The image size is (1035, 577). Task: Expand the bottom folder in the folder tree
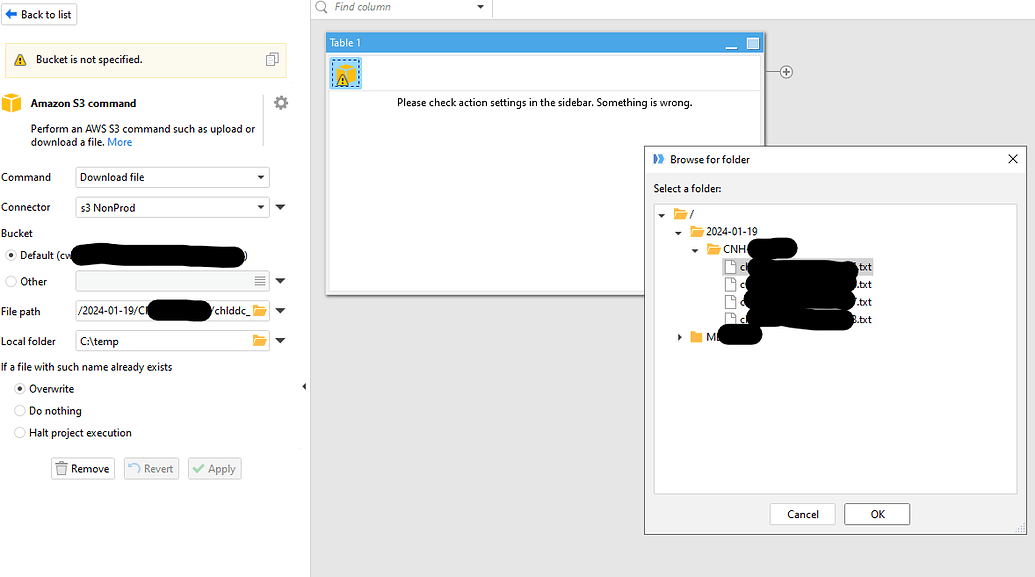pos(680,336)
